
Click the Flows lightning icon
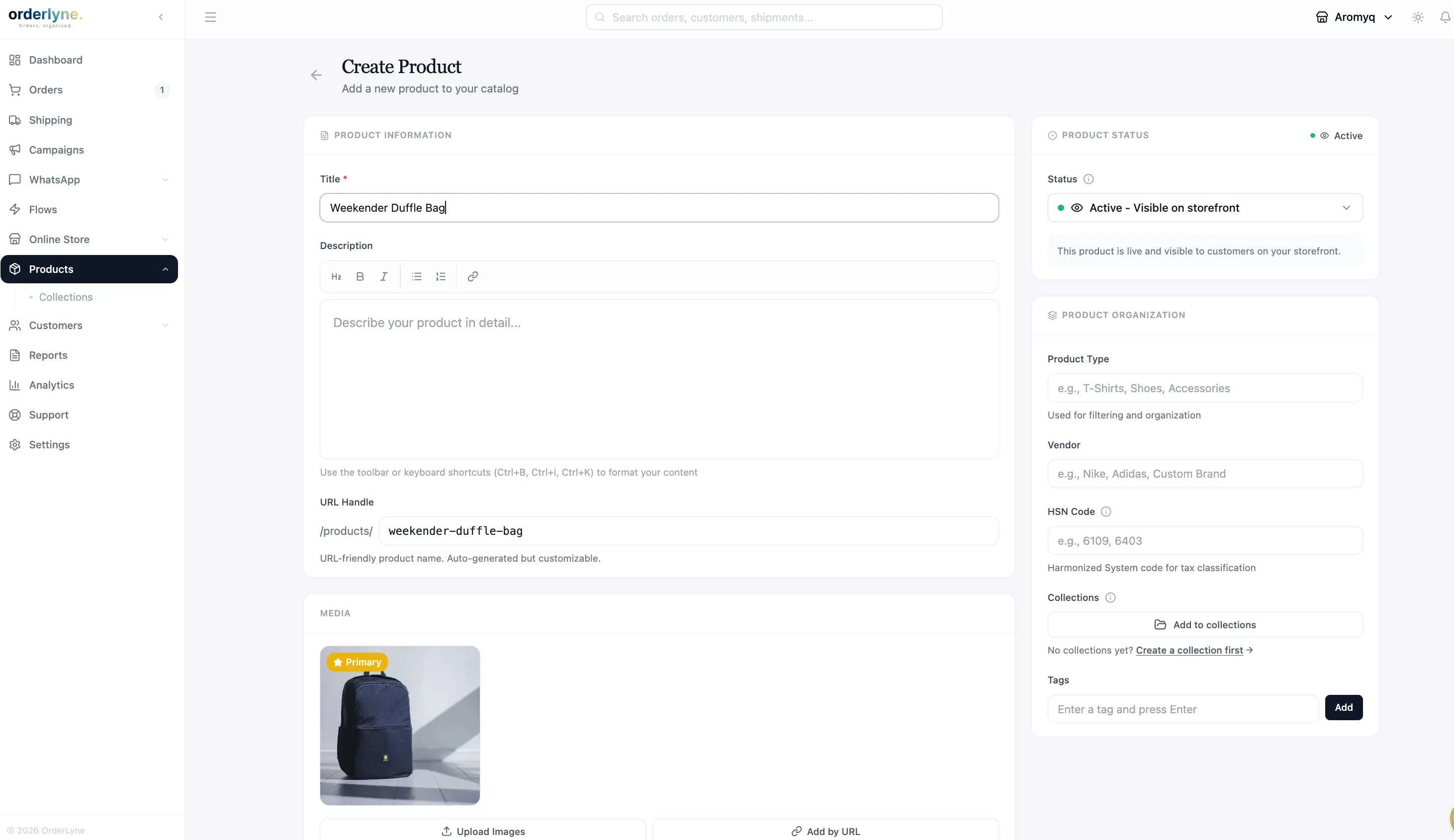pos(15,209)
